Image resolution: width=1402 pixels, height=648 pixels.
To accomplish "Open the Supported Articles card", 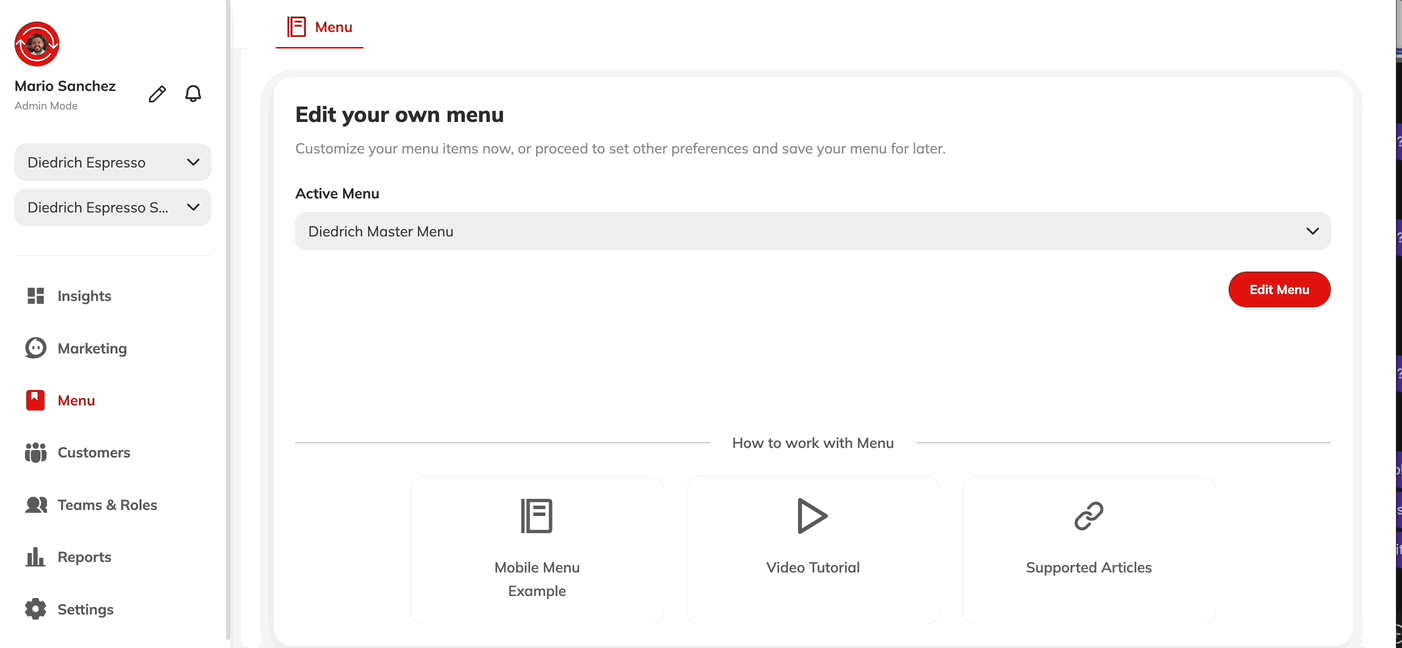I will pyautogui.click(x=1089, y=550).
